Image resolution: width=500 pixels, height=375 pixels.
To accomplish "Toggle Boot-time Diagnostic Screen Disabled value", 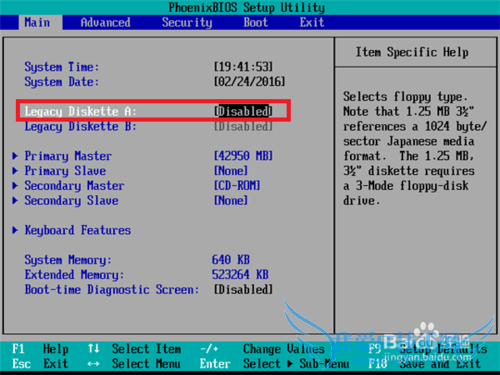I will point(243,289).
